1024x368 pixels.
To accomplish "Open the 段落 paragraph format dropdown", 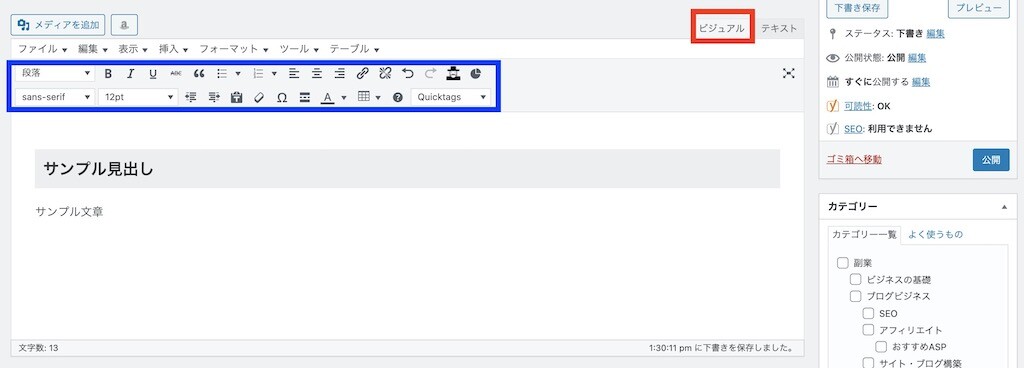I will [x=56, y=74].
